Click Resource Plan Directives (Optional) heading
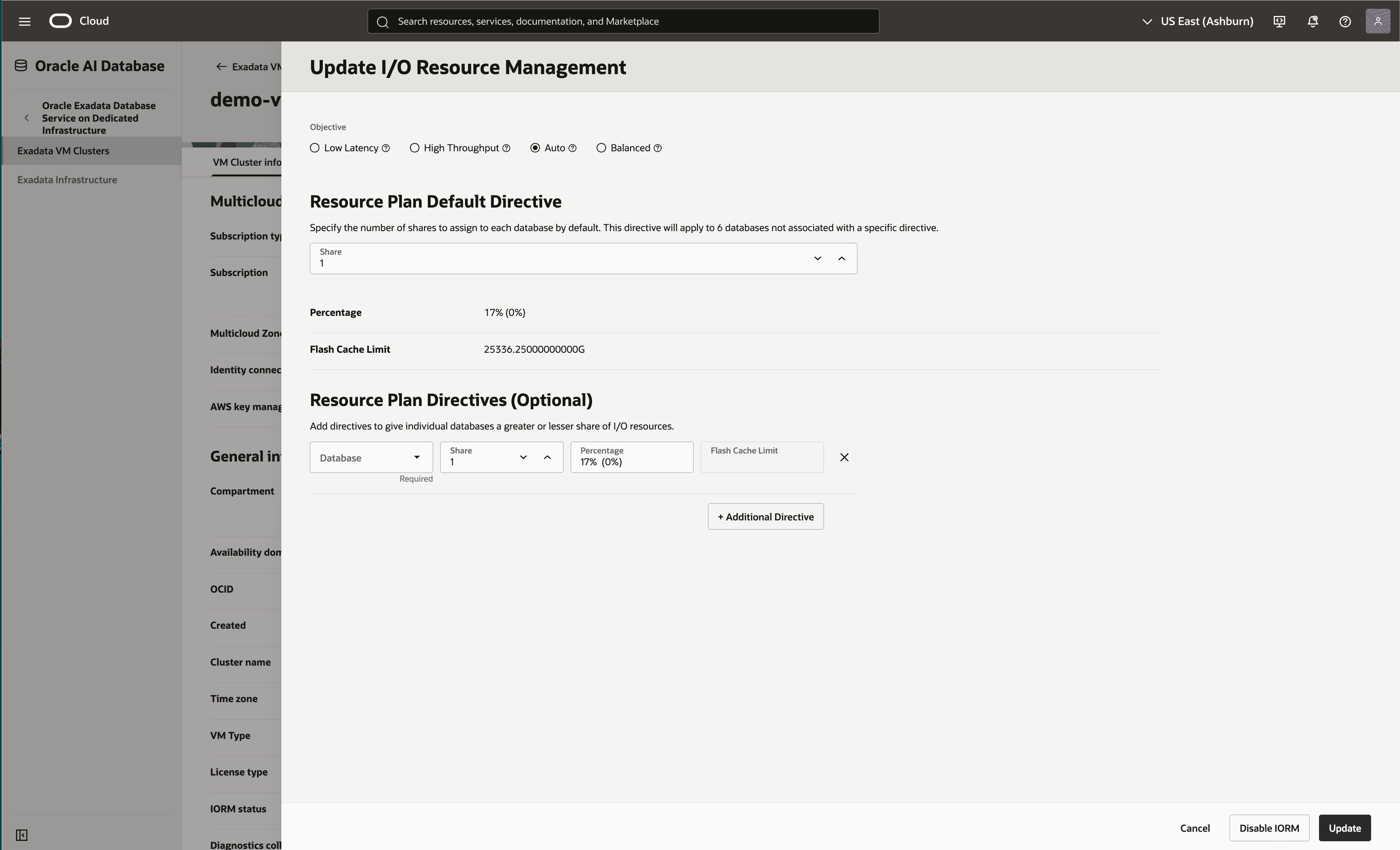The height and width of the screenshot is (850, 1400). (451, 400)
